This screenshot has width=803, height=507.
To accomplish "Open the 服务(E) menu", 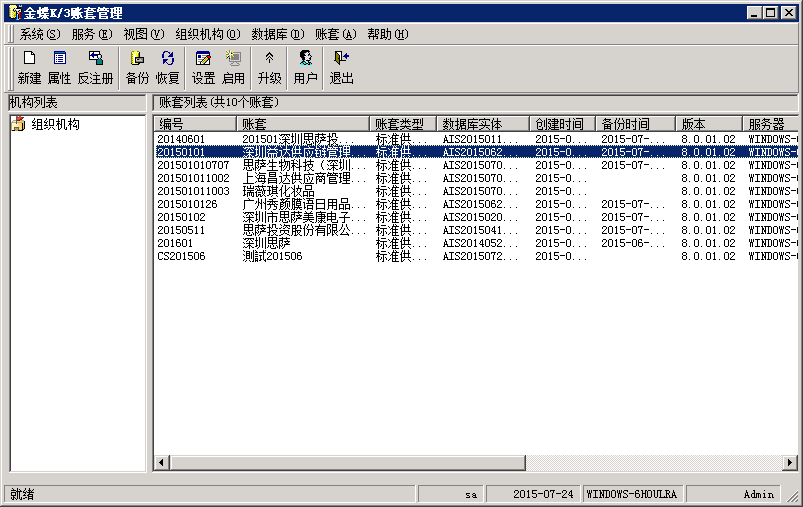I will (92, 34).
